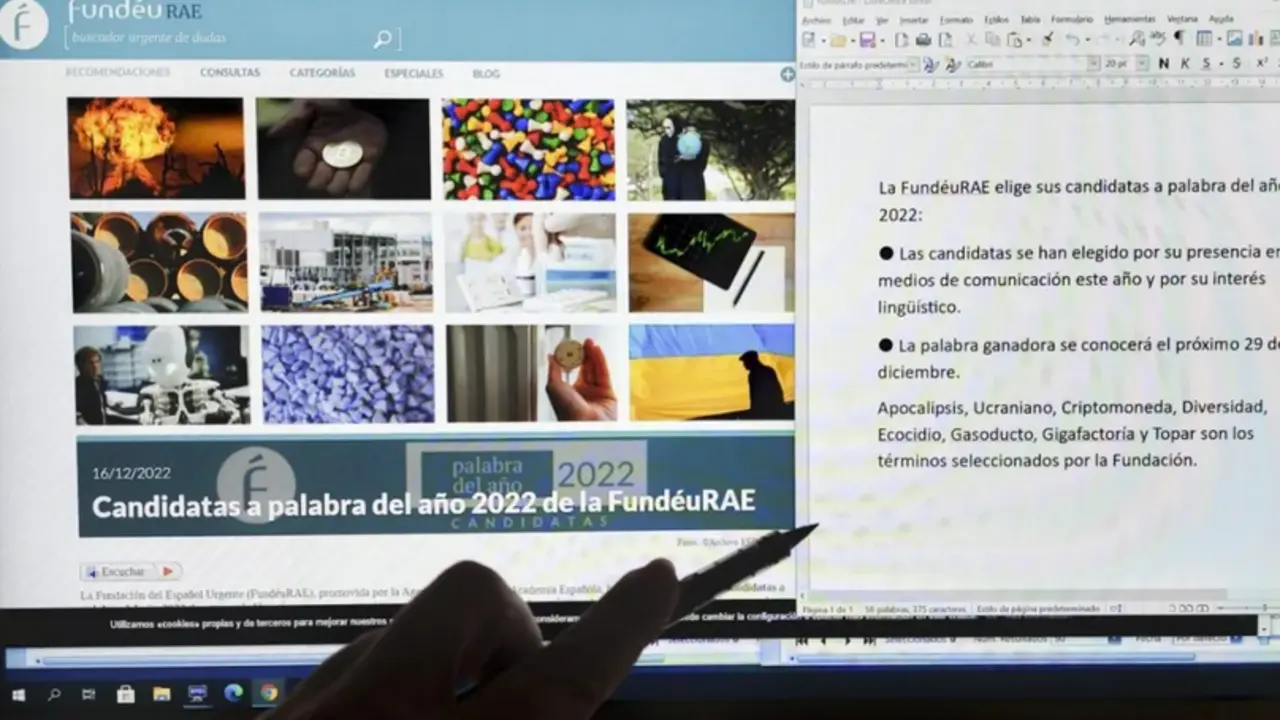Click the plus icon beside the site navigation
The height and width of the screenshot is (720, 1280).
tap(788, 74)
